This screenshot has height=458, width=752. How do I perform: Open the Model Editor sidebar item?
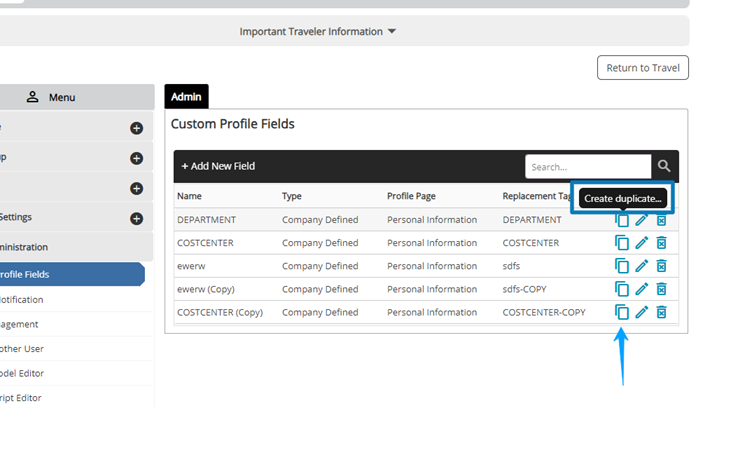[x=76, y=373]
